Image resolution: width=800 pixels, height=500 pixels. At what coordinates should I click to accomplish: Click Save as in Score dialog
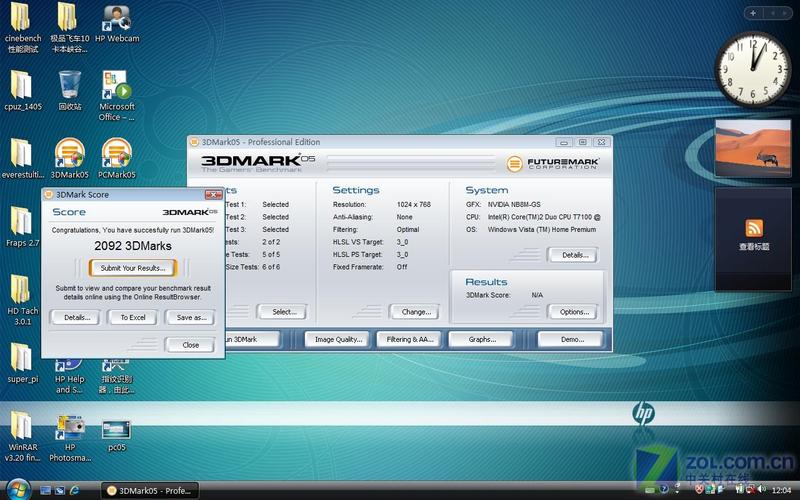pyautogui.click(x=191, y=317)
